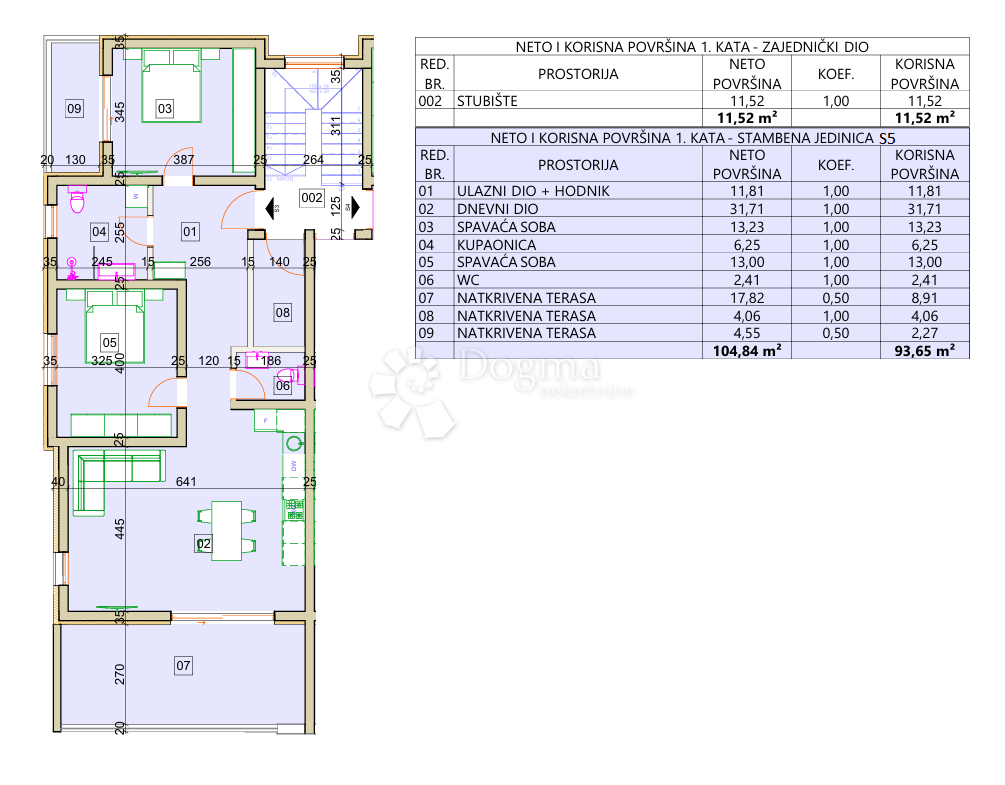Screen dimensions: 1005x785
Task: Click the fridge box marked F
Action: [x=265, y=420]
